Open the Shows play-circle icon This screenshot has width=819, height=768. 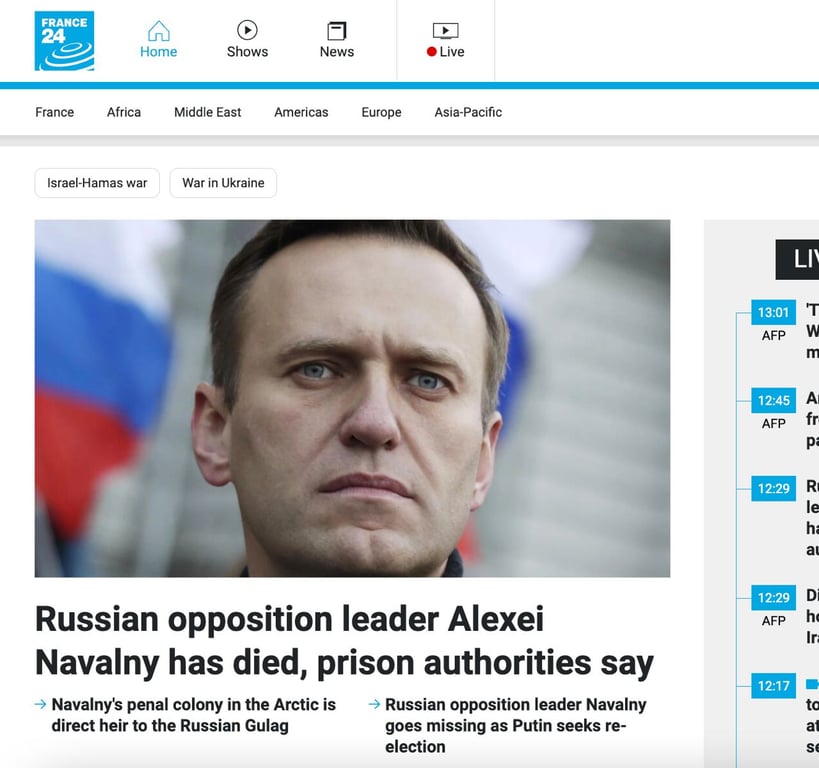click(247, 30)
